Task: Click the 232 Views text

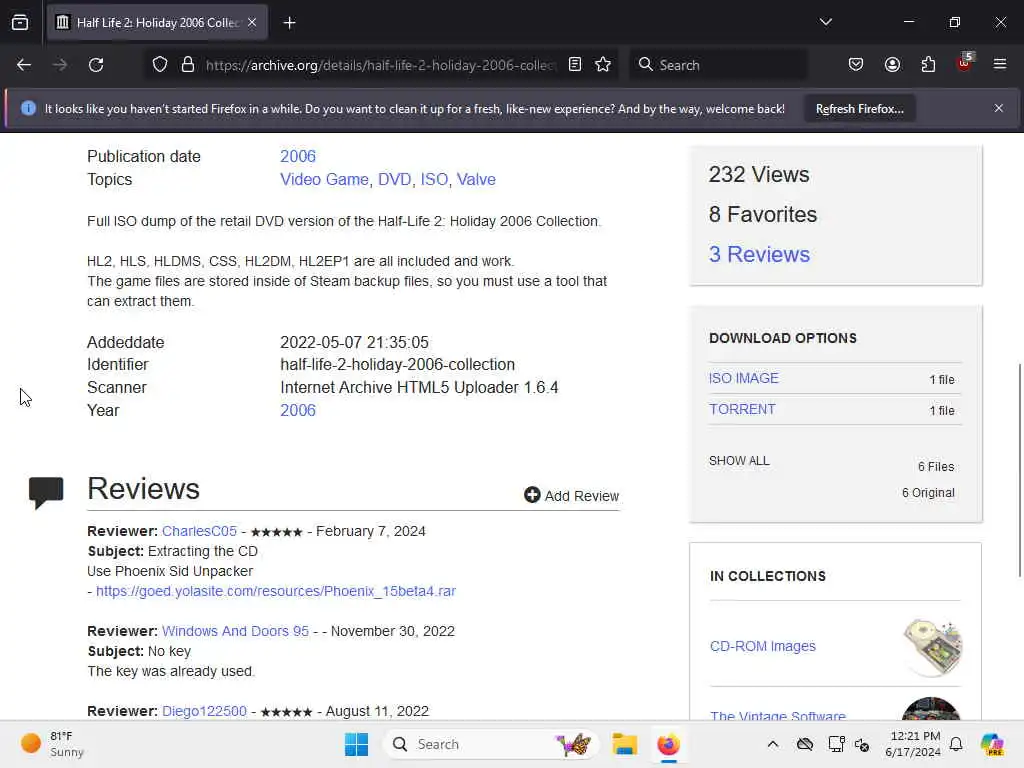Action: [x=759, y=174]
